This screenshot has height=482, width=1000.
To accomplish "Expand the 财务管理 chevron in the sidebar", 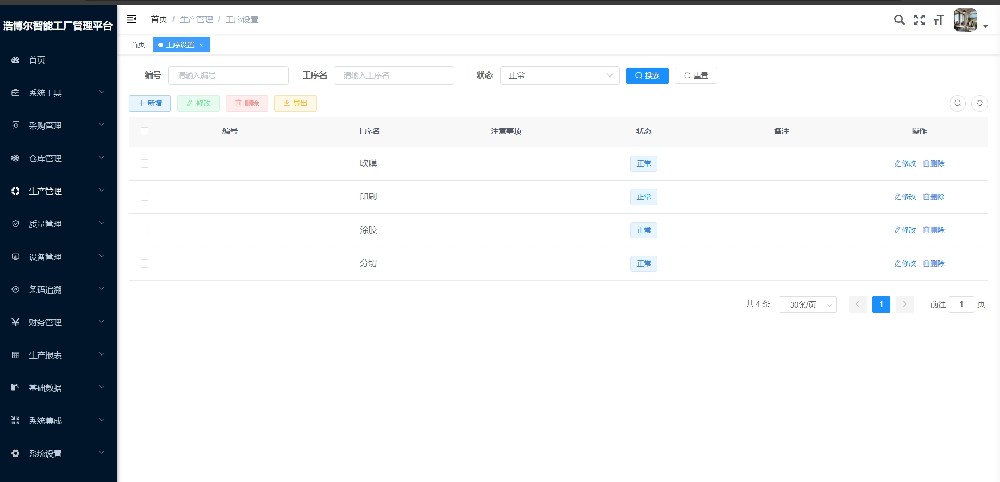I will 101,322.
